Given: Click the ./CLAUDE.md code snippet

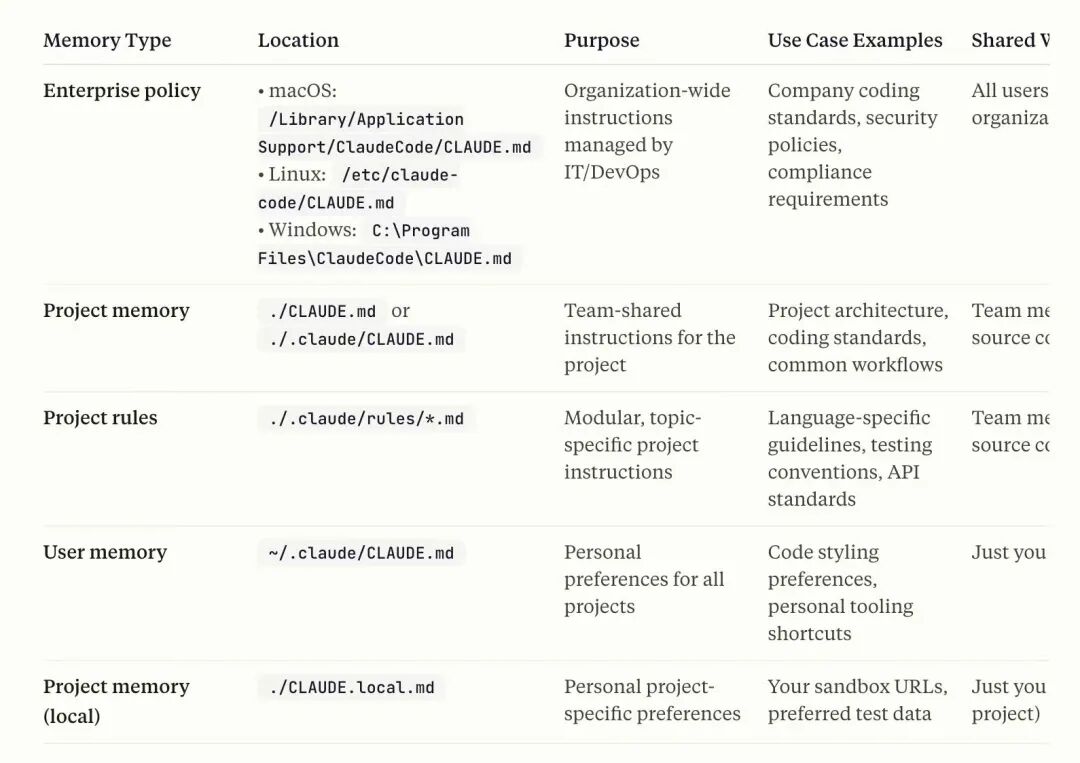Looking at the screenshot, I should pos(322,311).
